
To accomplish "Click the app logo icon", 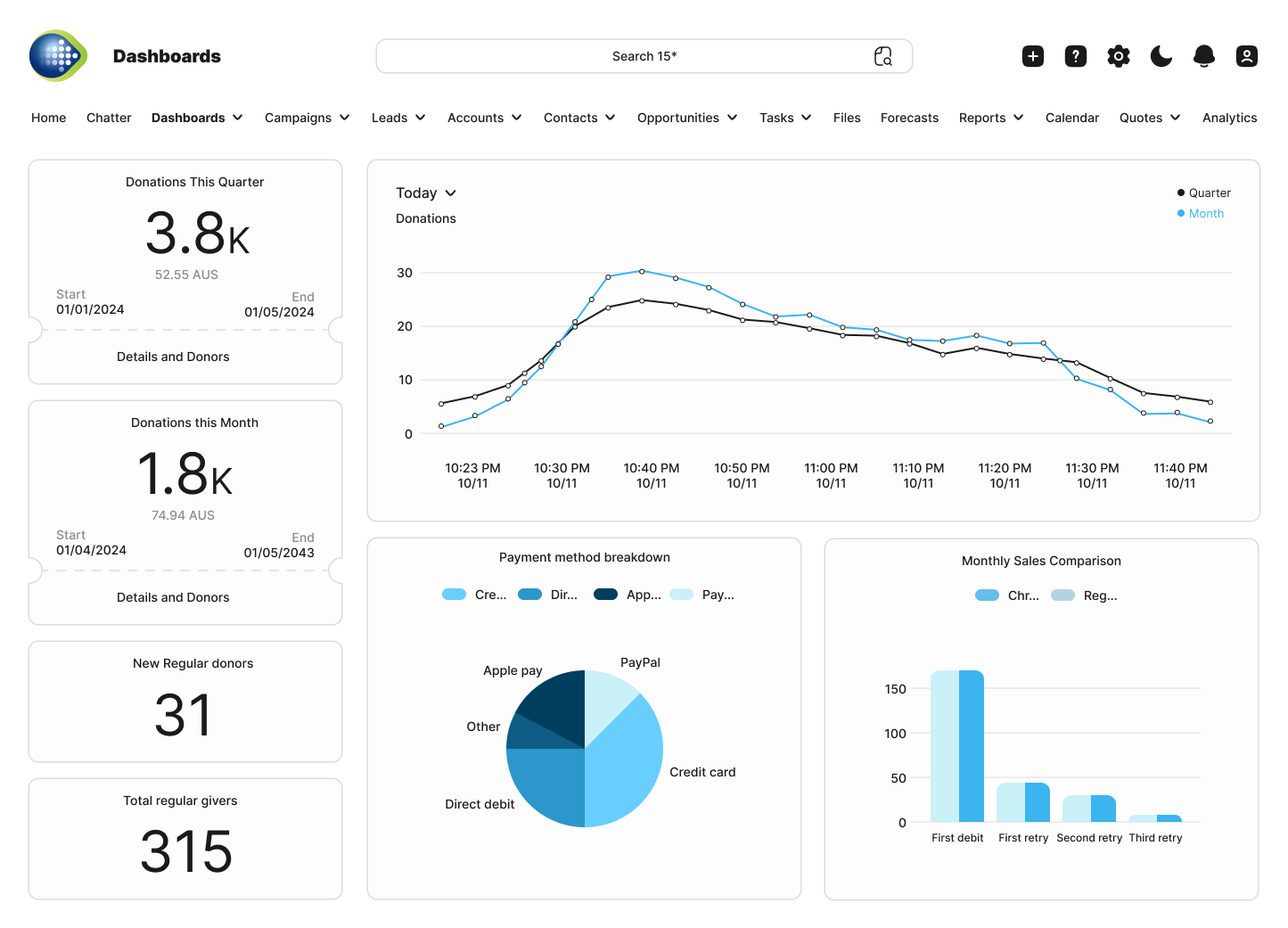I will click(58, 55).
